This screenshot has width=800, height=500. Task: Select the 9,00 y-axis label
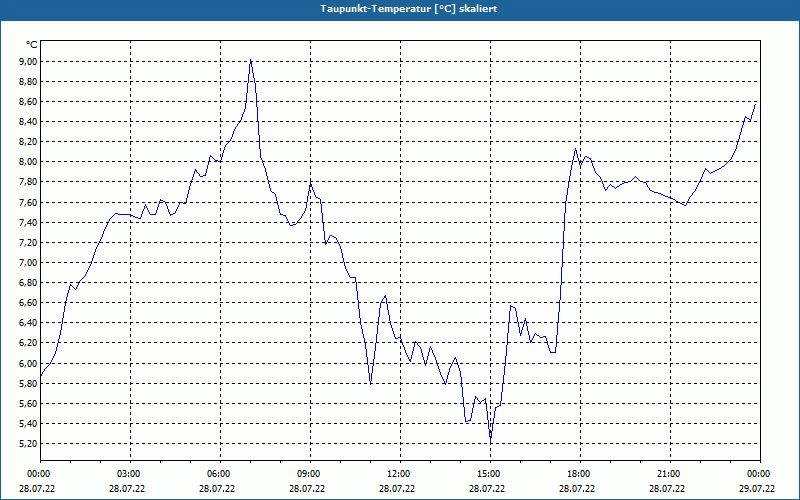coord(30,62)
